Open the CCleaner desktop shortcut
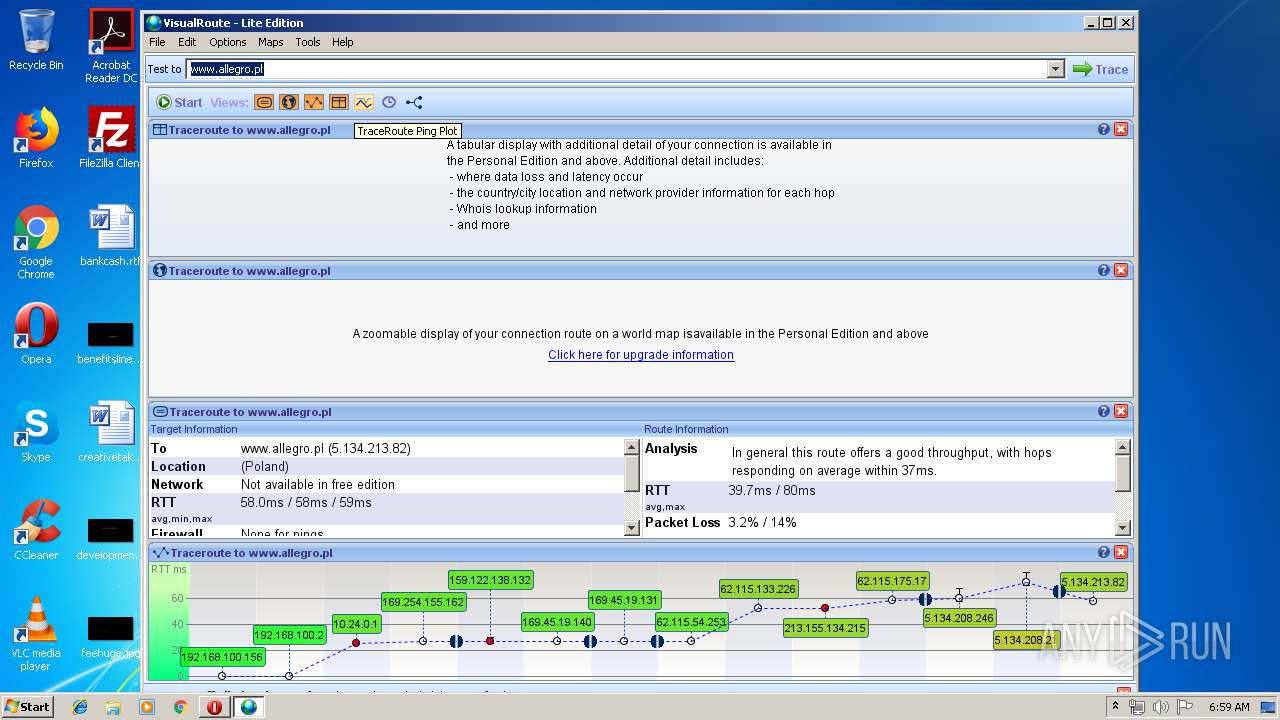This screenshot has width=1280, height=720. tap(36, 530)
